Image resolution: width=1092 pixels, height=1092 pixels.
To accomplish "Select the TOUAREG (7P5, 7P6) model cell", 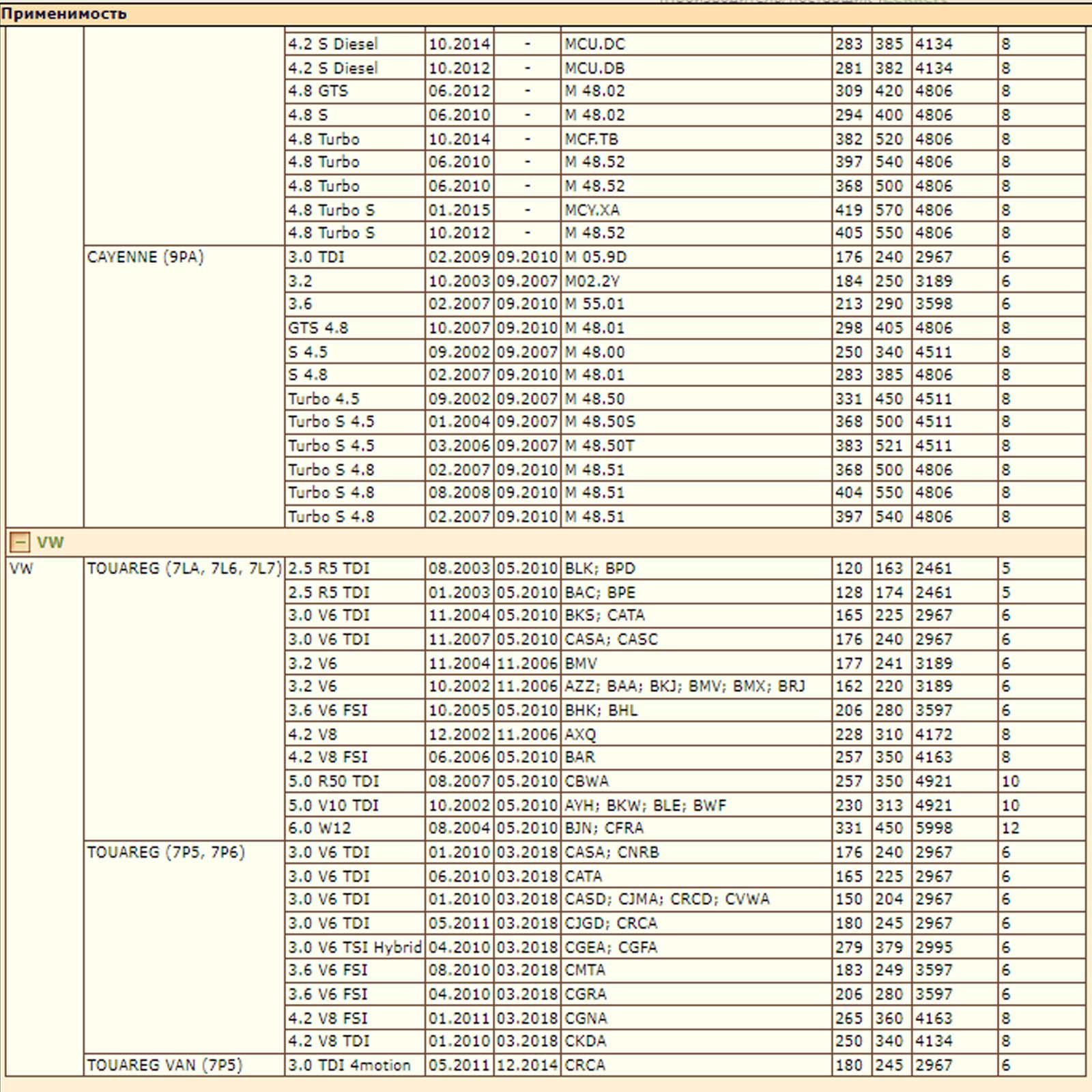I will pos(166,852).
